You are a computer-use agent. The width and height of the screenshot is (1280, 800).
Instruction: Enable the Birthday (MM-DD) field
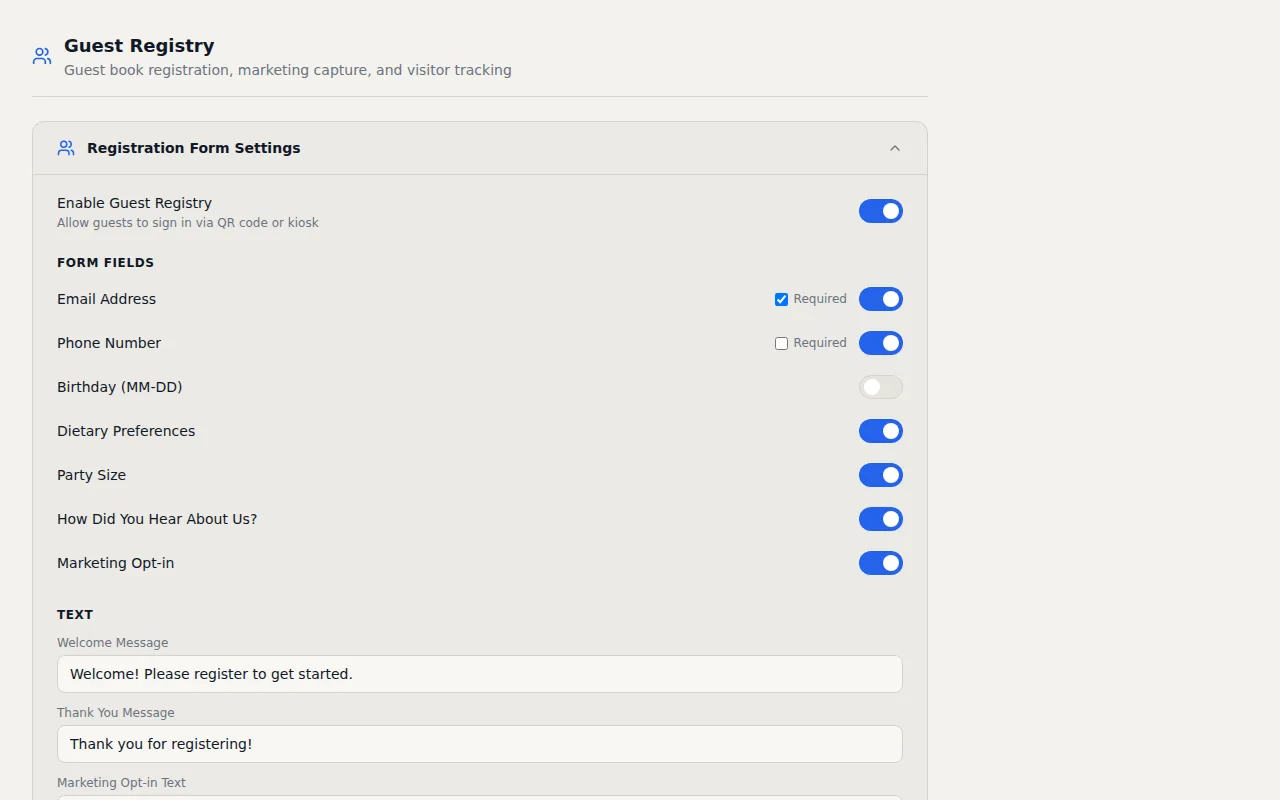[x=880, y=387]
